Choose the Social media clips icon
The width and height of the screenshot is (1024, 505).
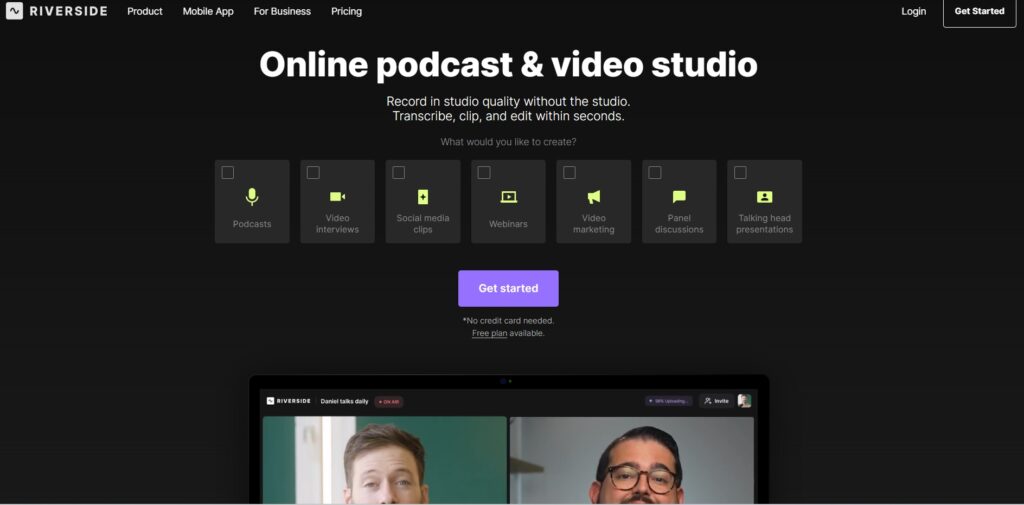pos(423,197)
